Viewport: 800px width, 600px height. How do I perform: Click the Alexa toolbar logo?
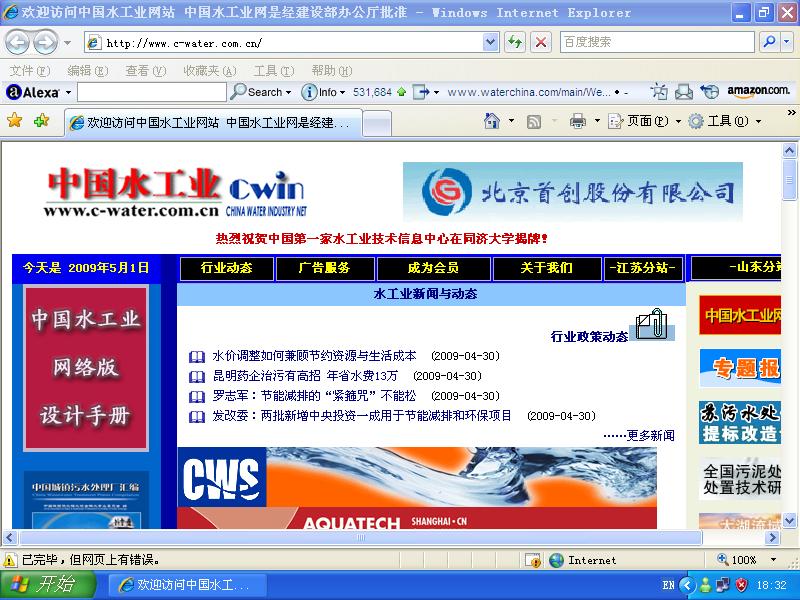click(x=33, y=92)
